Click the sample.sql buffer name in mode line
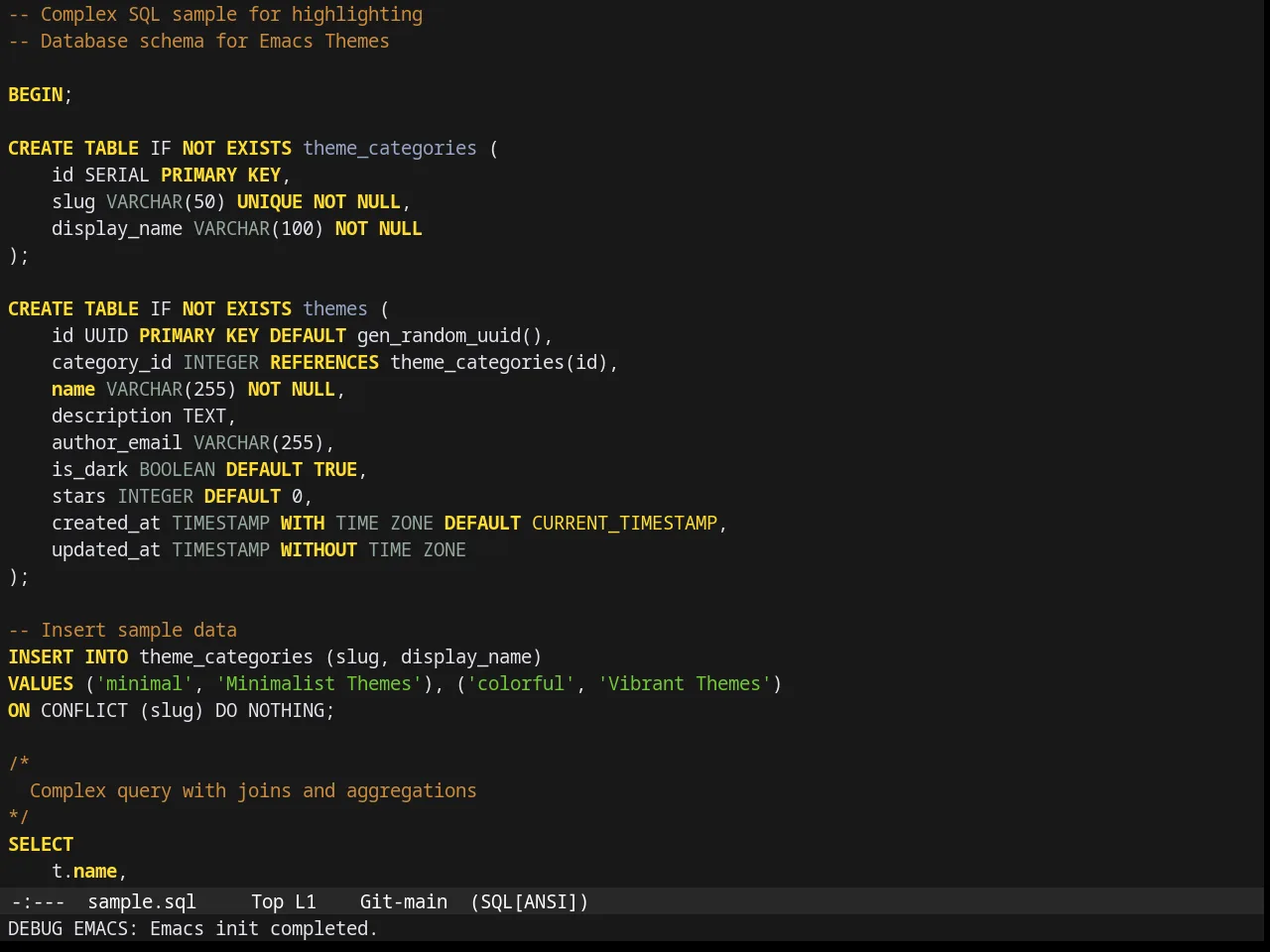Image resolution: width=1270 pixels, height=952 pixels. click(142, 901)
